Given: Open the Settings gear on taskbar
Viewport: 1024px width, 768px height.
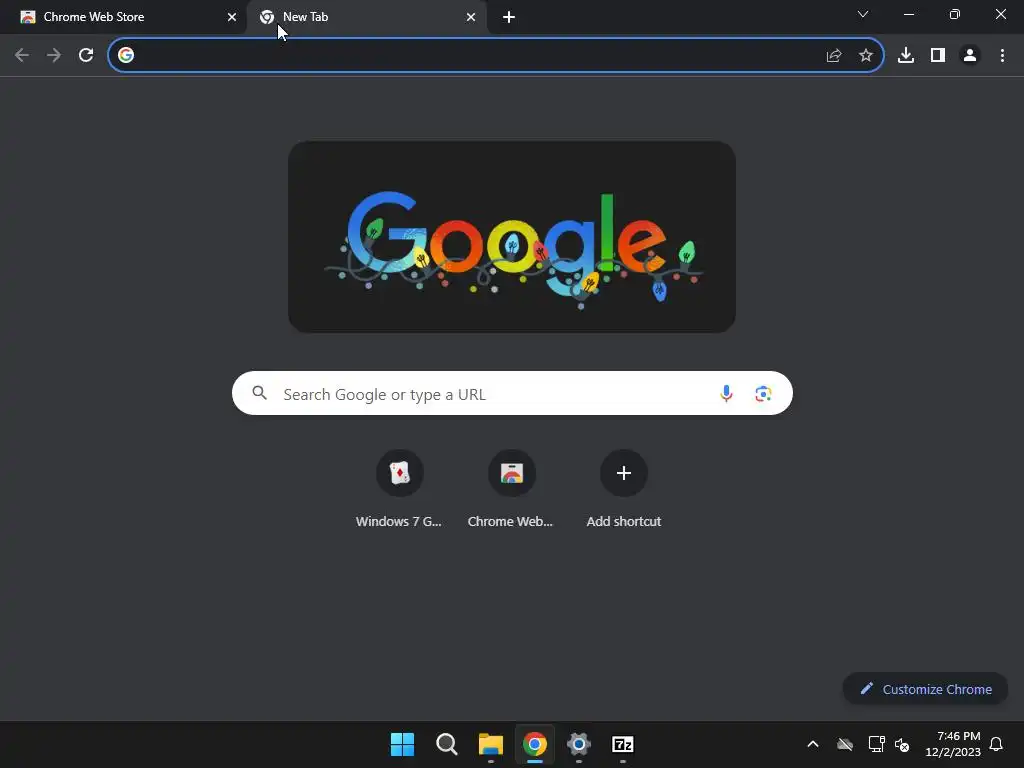Looking at the screenshot, I should (579, 744).
